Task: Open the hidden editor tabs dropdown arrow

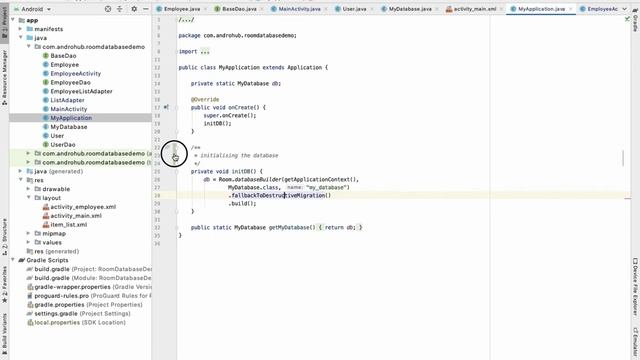Action: (624, 9)
